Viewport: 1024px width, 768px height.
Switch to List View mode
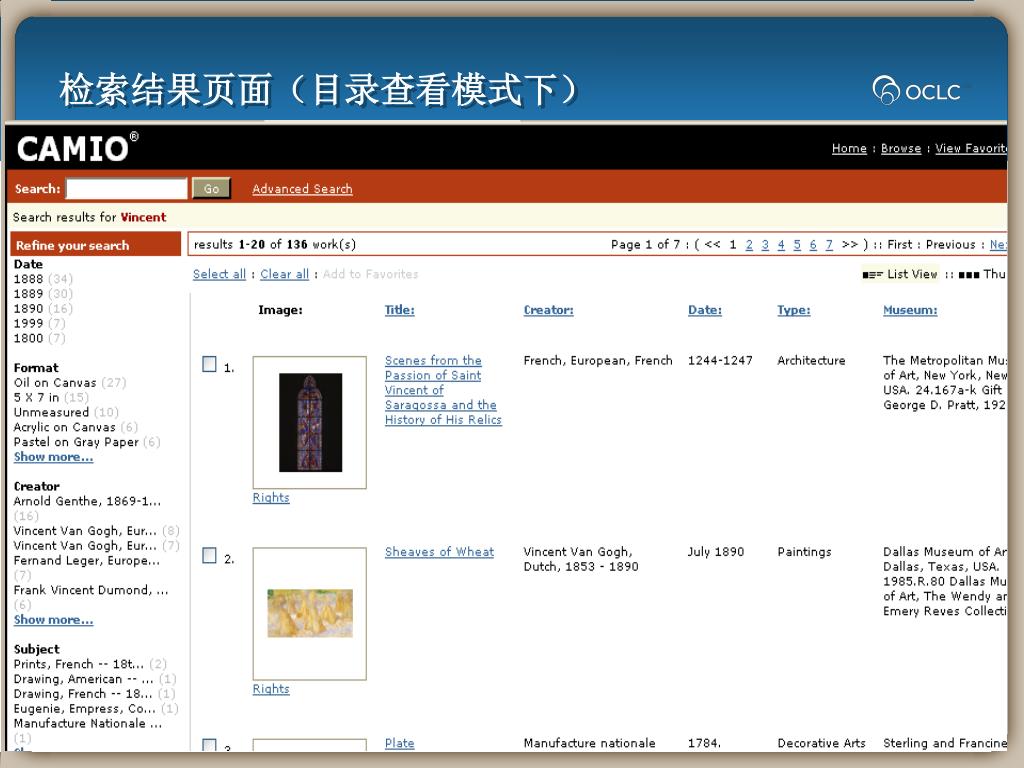click(x=900, y=274)
